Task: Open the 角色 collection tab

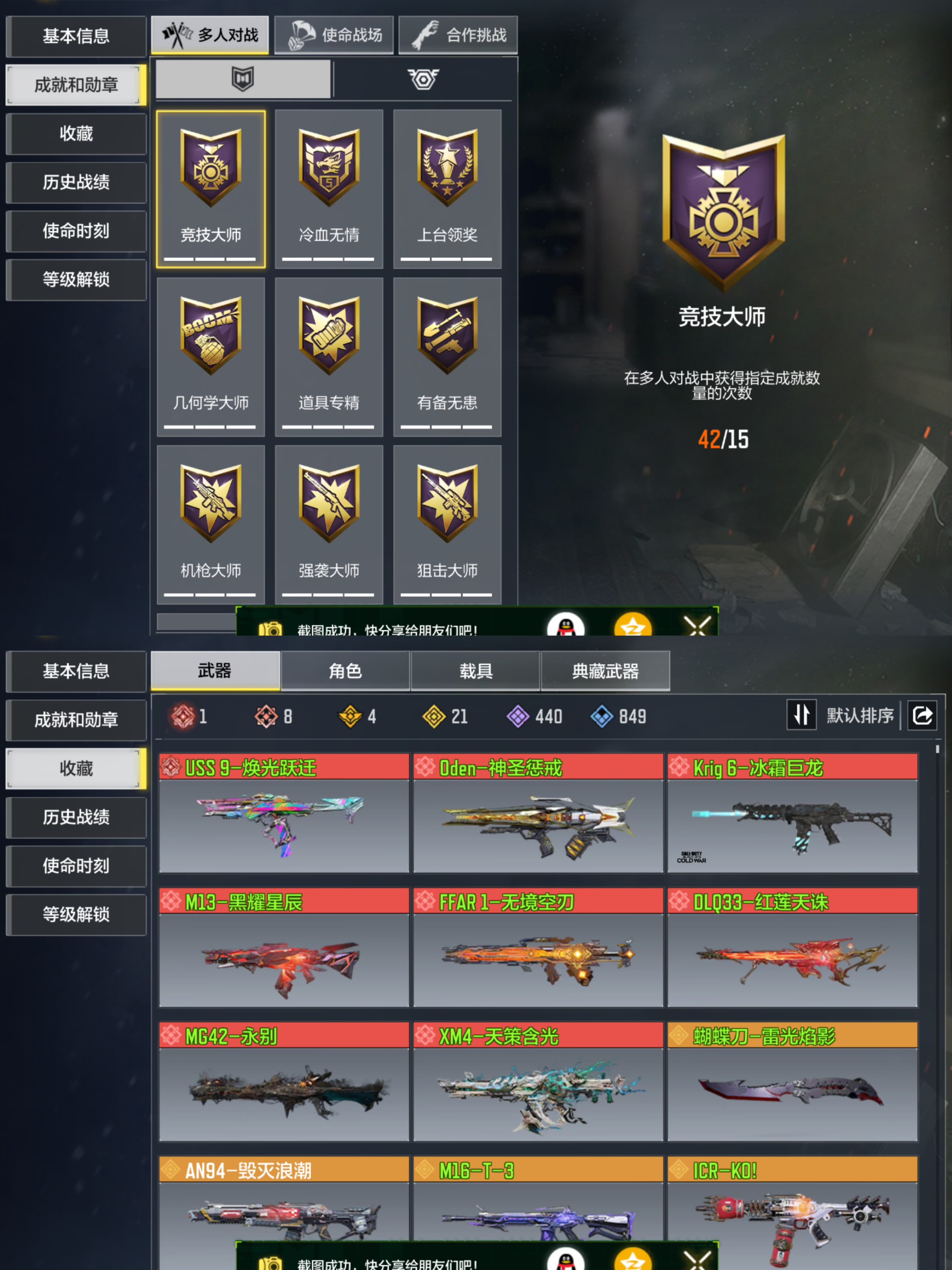Action: tap(345, 671)
